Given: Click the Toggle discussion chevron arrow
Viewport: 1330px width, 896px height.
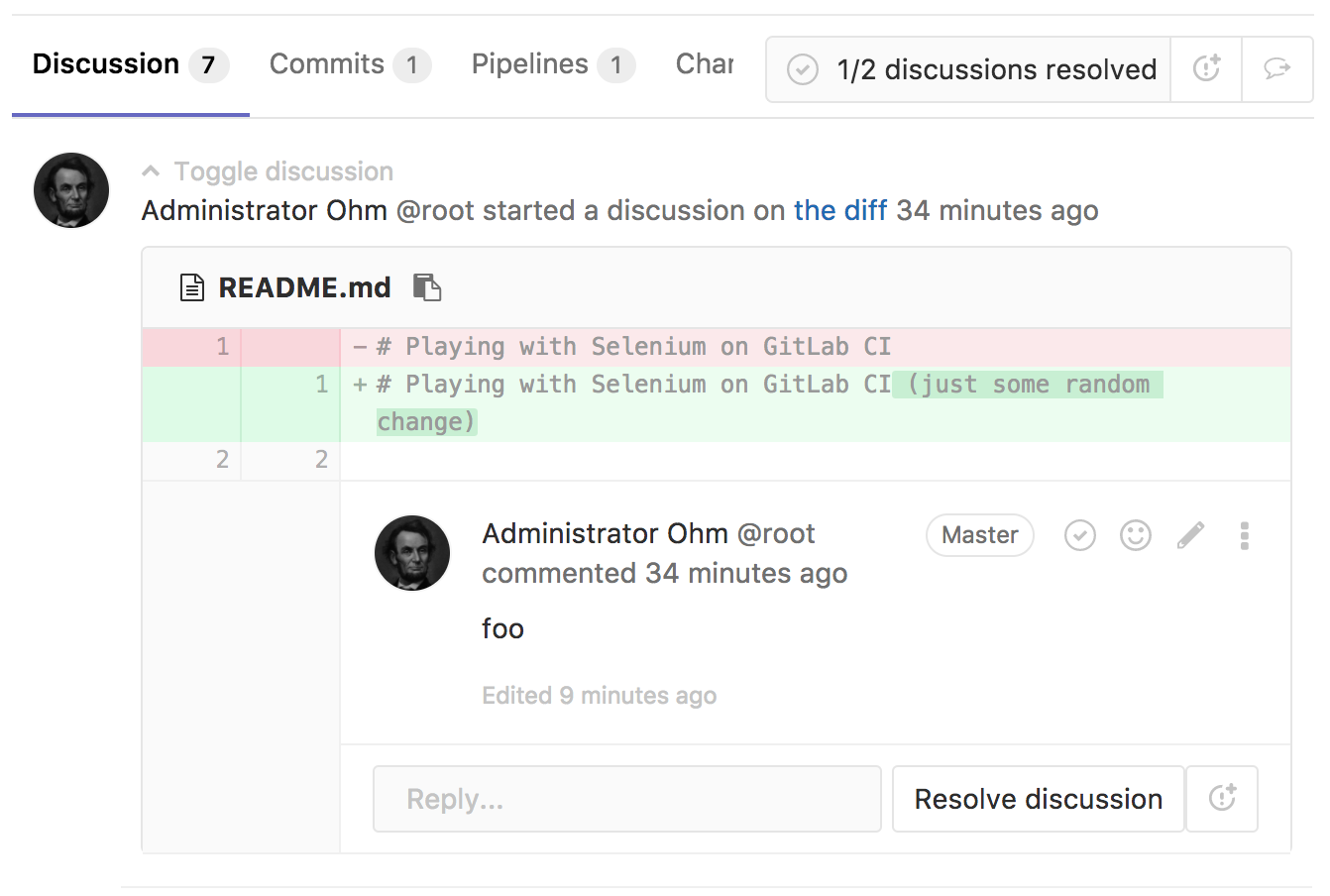Looking at the screenshot, I should [x=151, y=171].
